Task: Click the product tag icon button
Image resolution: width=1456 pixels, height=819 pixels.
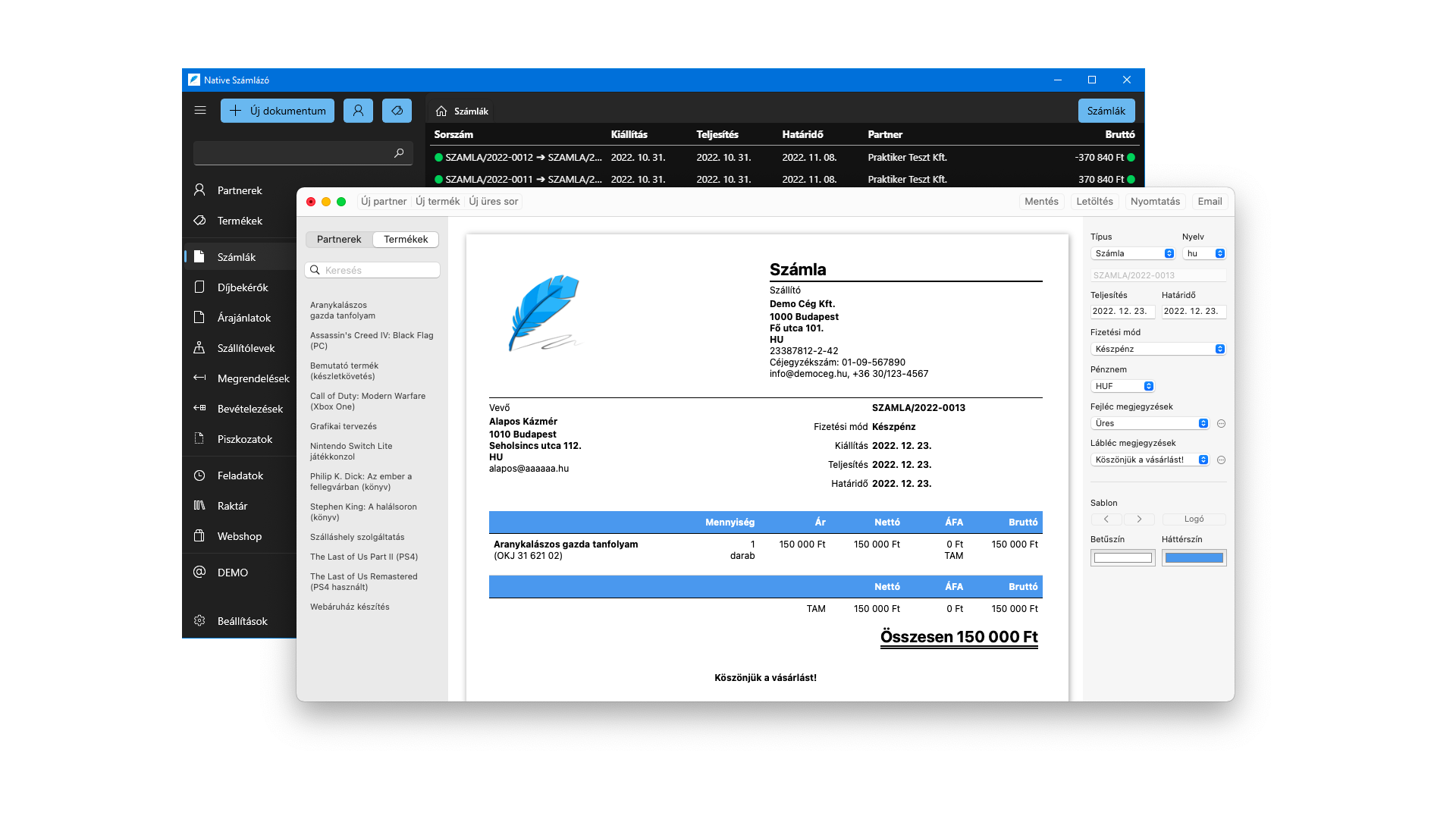Action: point(397,111)
